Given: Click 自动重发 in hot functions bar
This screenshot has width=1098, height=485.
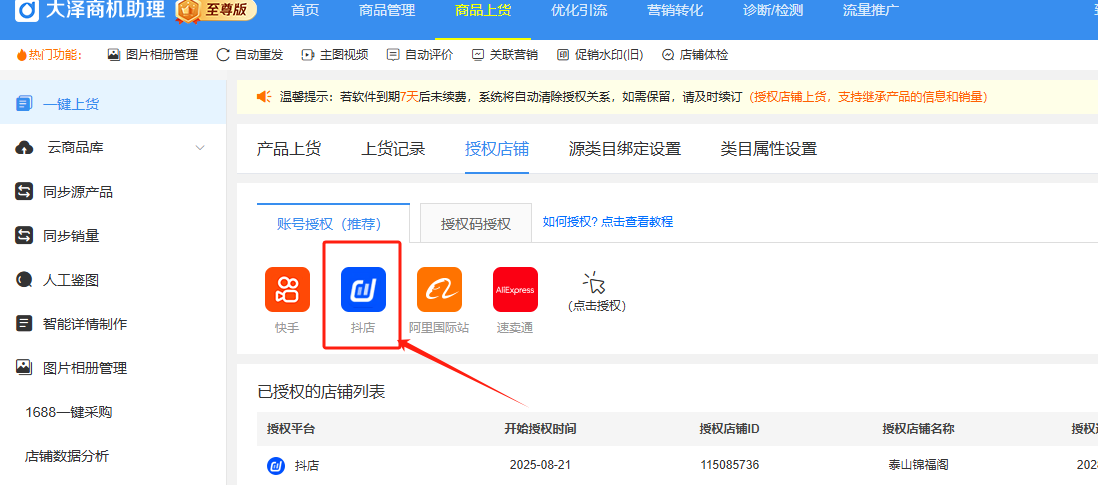Looking at the screenshot, I should (x=250, y=55).
